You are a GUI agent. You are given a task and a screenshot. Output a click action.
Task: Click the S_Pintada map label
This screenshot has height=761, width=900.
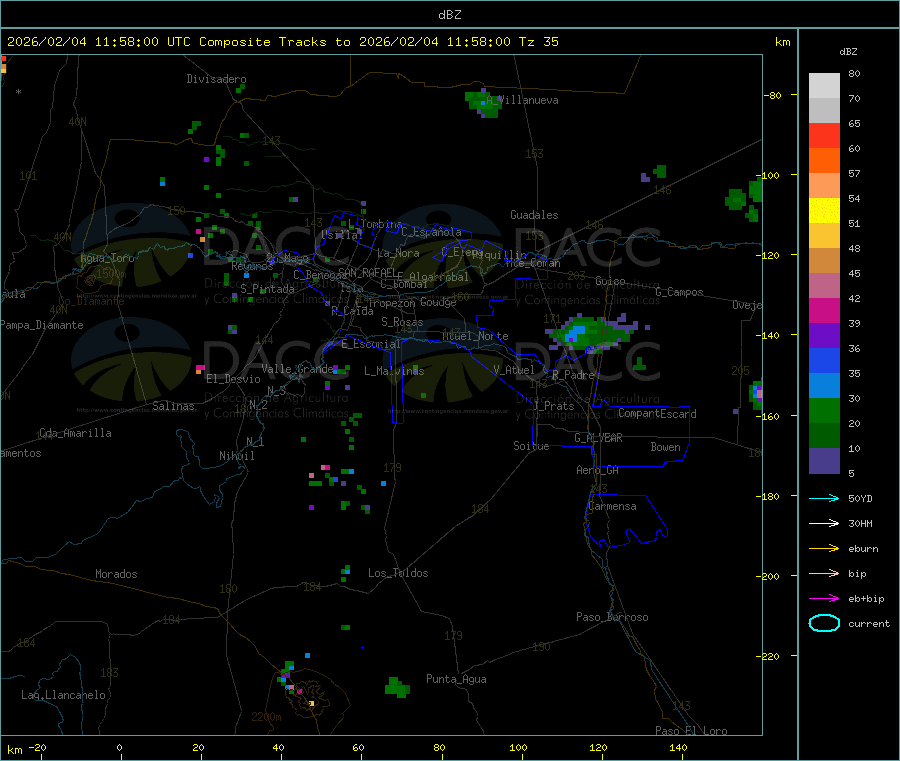(x=267, y=289)
